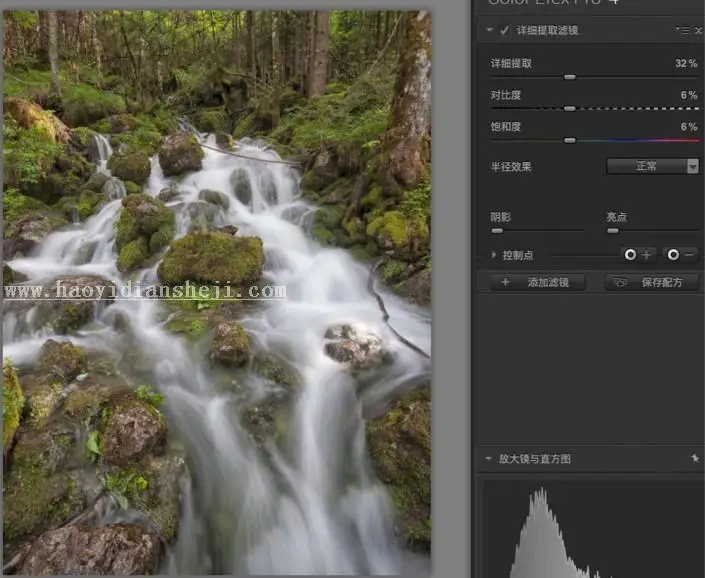Open the 半径效果 dropdown
705x578 pixels.
point(653,166)
